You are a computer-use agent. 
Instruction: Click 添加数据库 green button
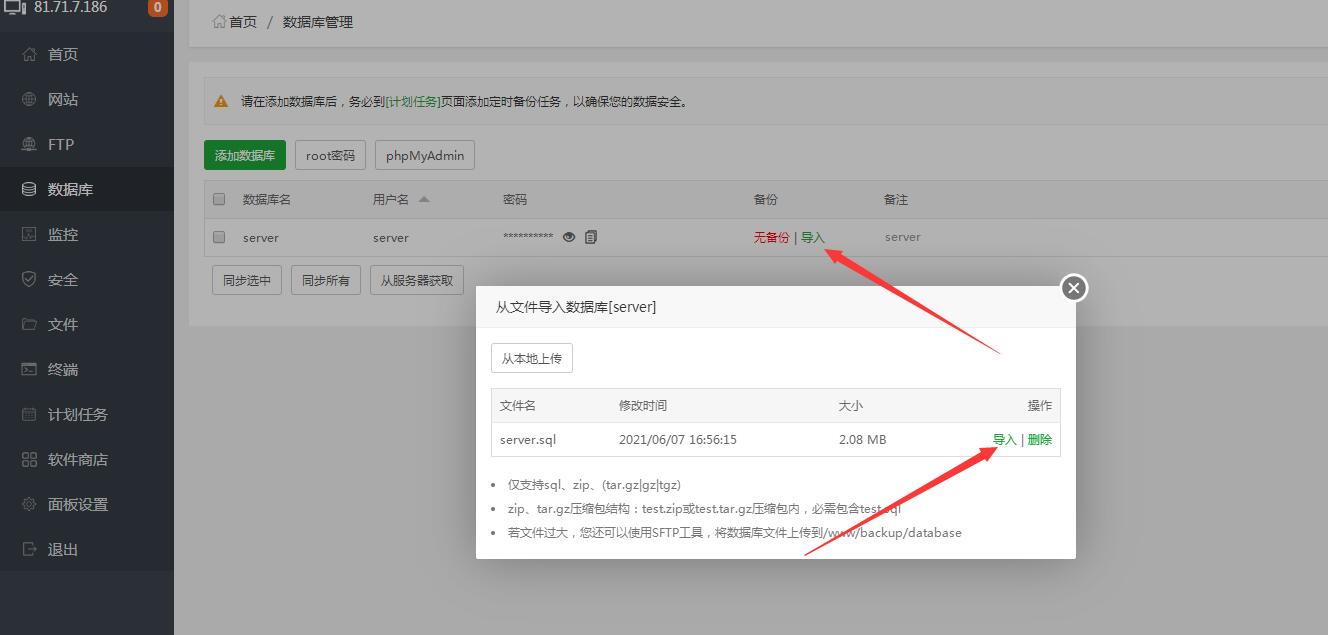[245, 155]
